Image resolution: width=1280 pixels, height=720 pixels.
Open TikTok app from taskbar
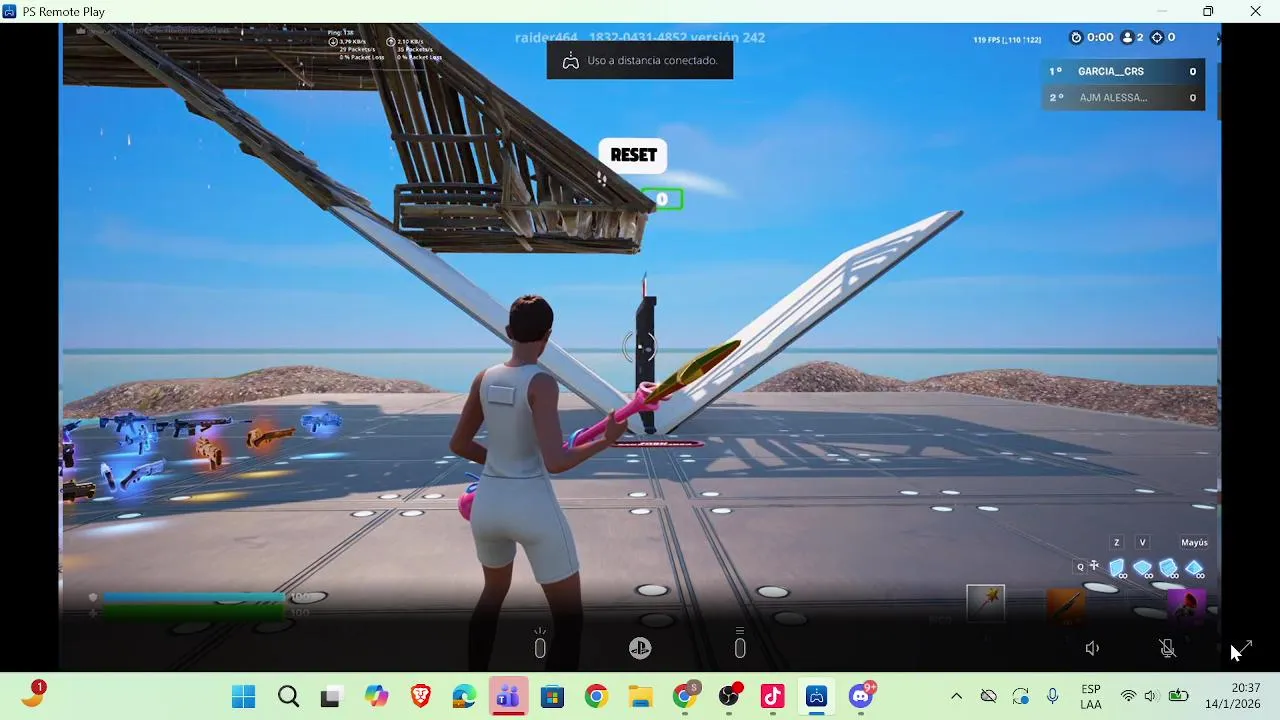coord(773,697)
